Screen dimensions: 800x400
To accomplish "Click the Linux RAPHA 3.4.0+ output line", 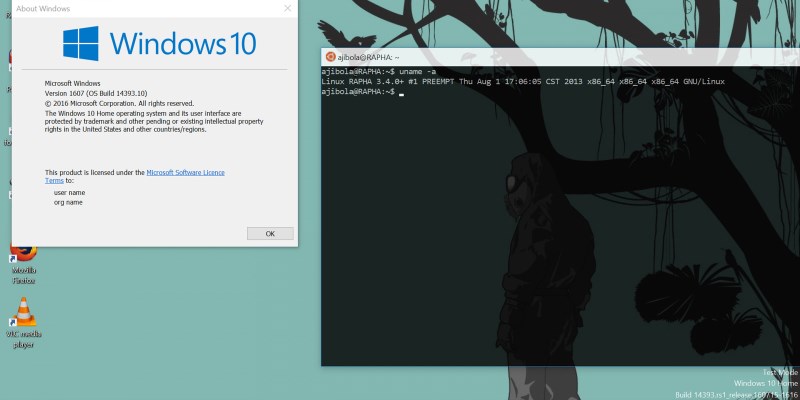I will [523, 82].
